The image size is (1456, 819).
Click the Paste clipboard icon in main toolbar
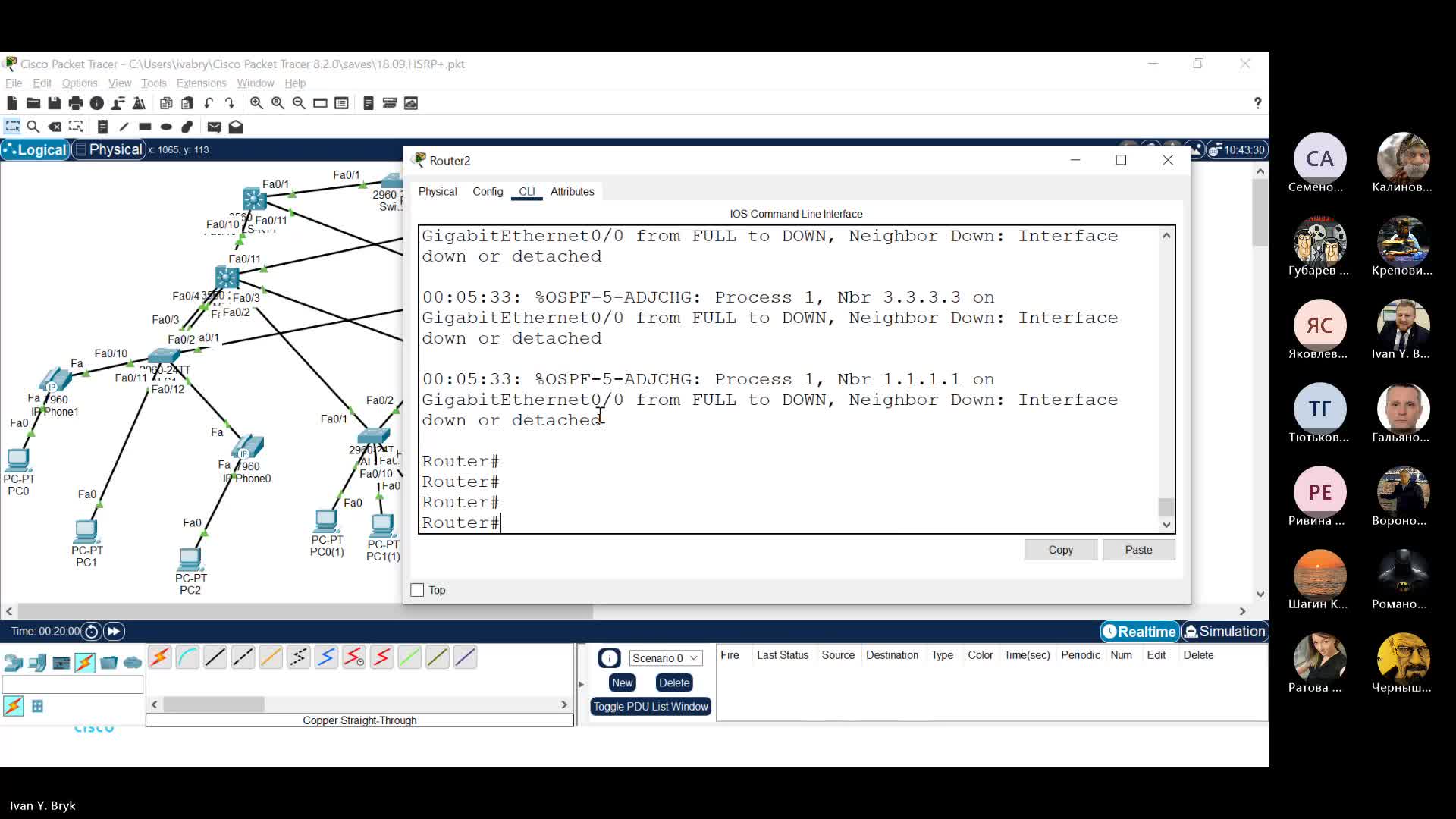[187, 103]
